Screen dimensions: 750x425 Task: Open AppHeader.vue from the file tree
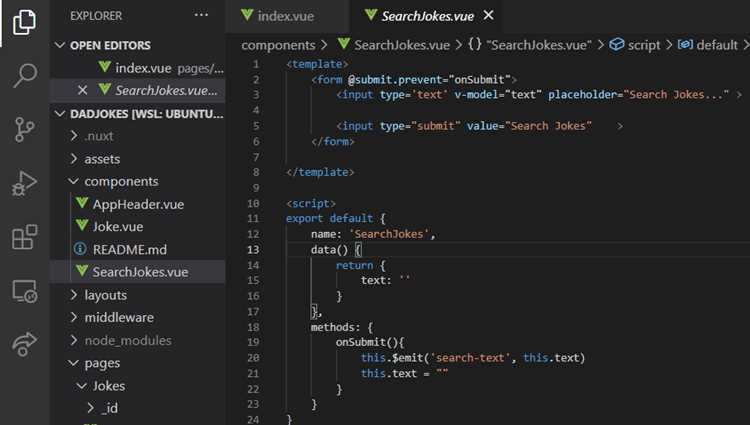coord(138,204)
